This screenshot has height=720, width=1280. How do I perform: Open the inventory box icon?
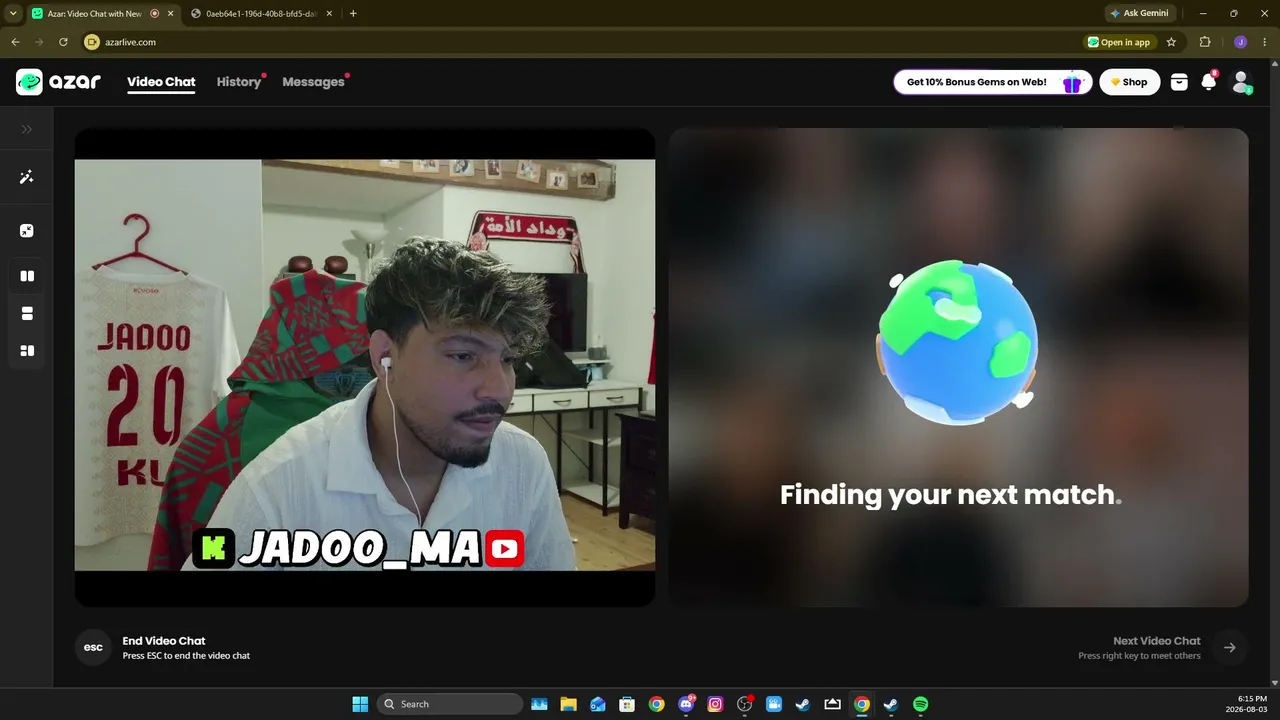tap(1179, 82)
